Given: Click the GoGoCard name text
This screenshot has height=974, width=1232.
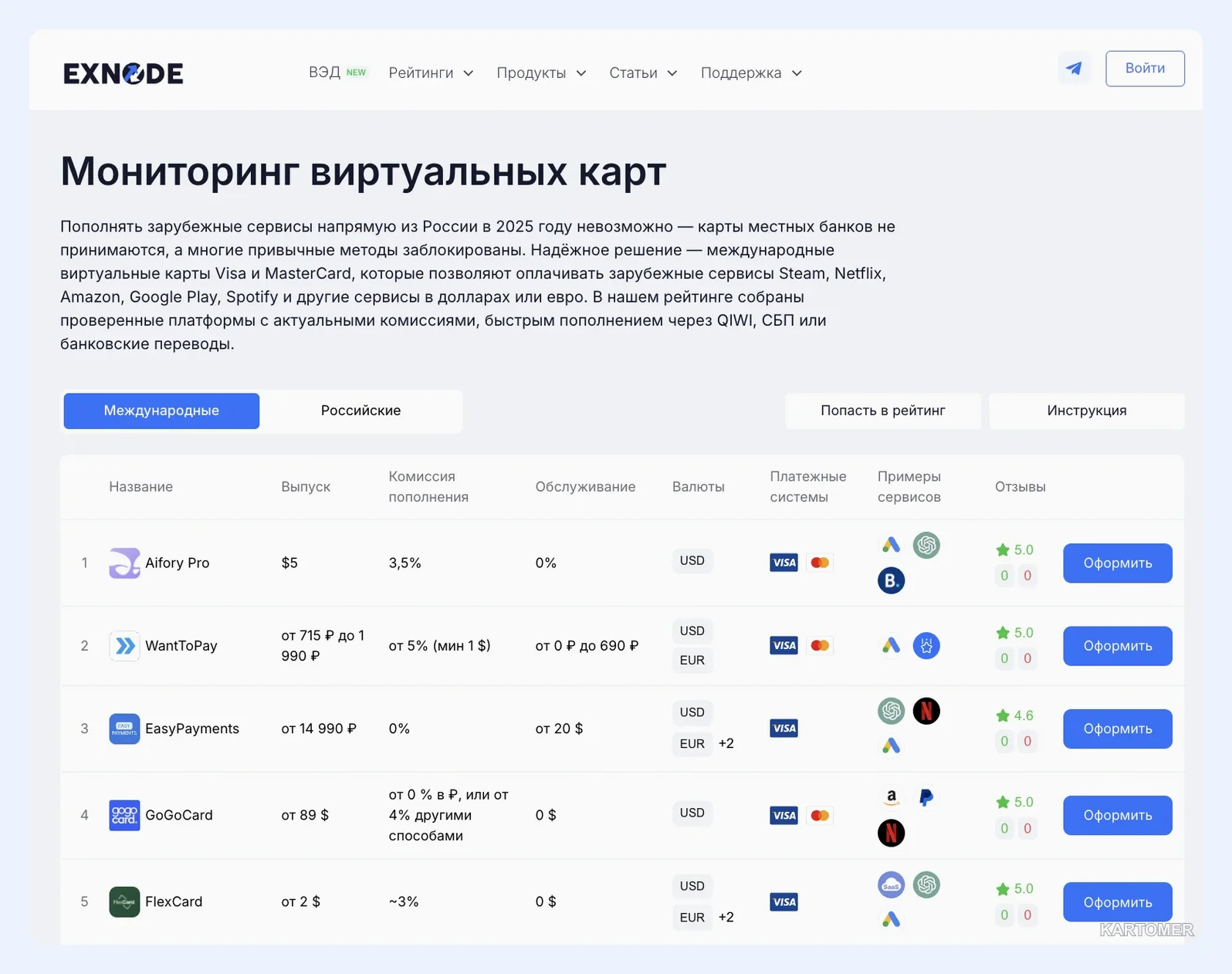Looking at the screenshot, I should pyautogui.click(x=178, y=815).
